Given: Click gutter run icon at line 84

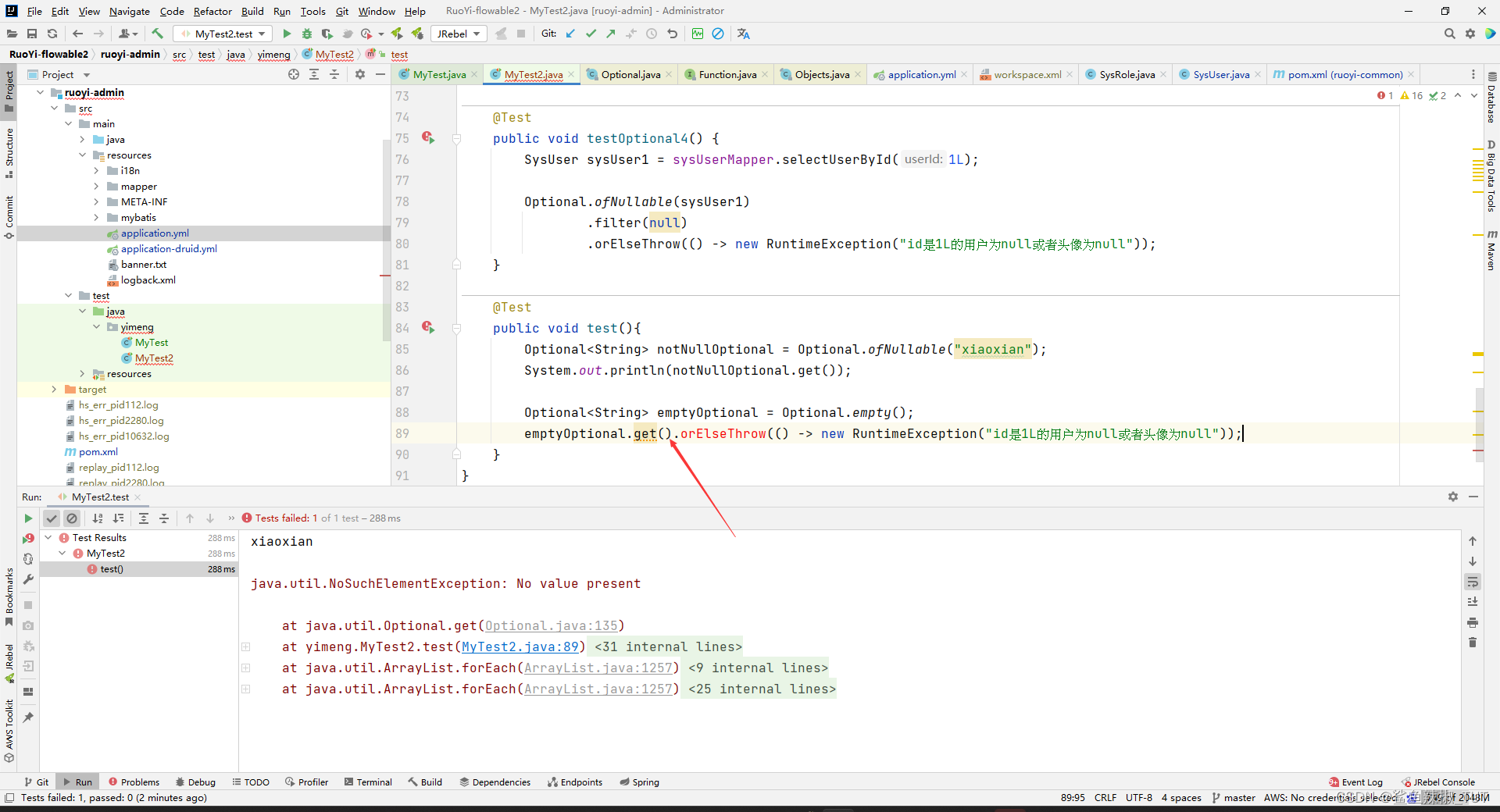Looking at the screenshot, I should 428,327.
